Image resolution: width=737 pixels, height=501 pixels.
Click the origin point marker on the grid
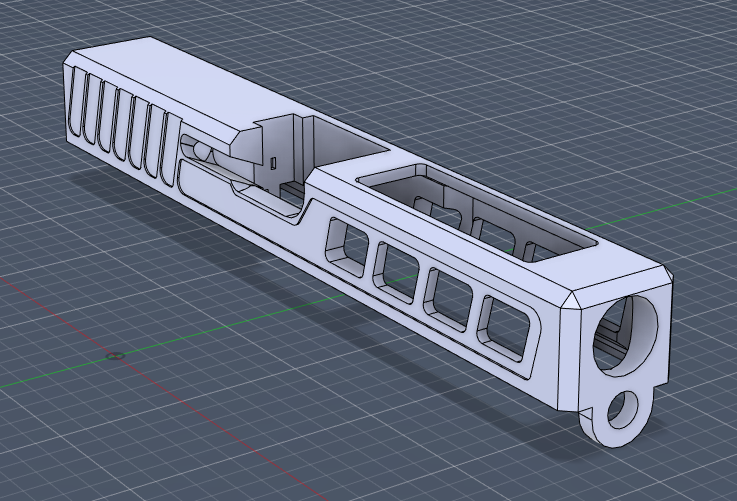[115, 355]
